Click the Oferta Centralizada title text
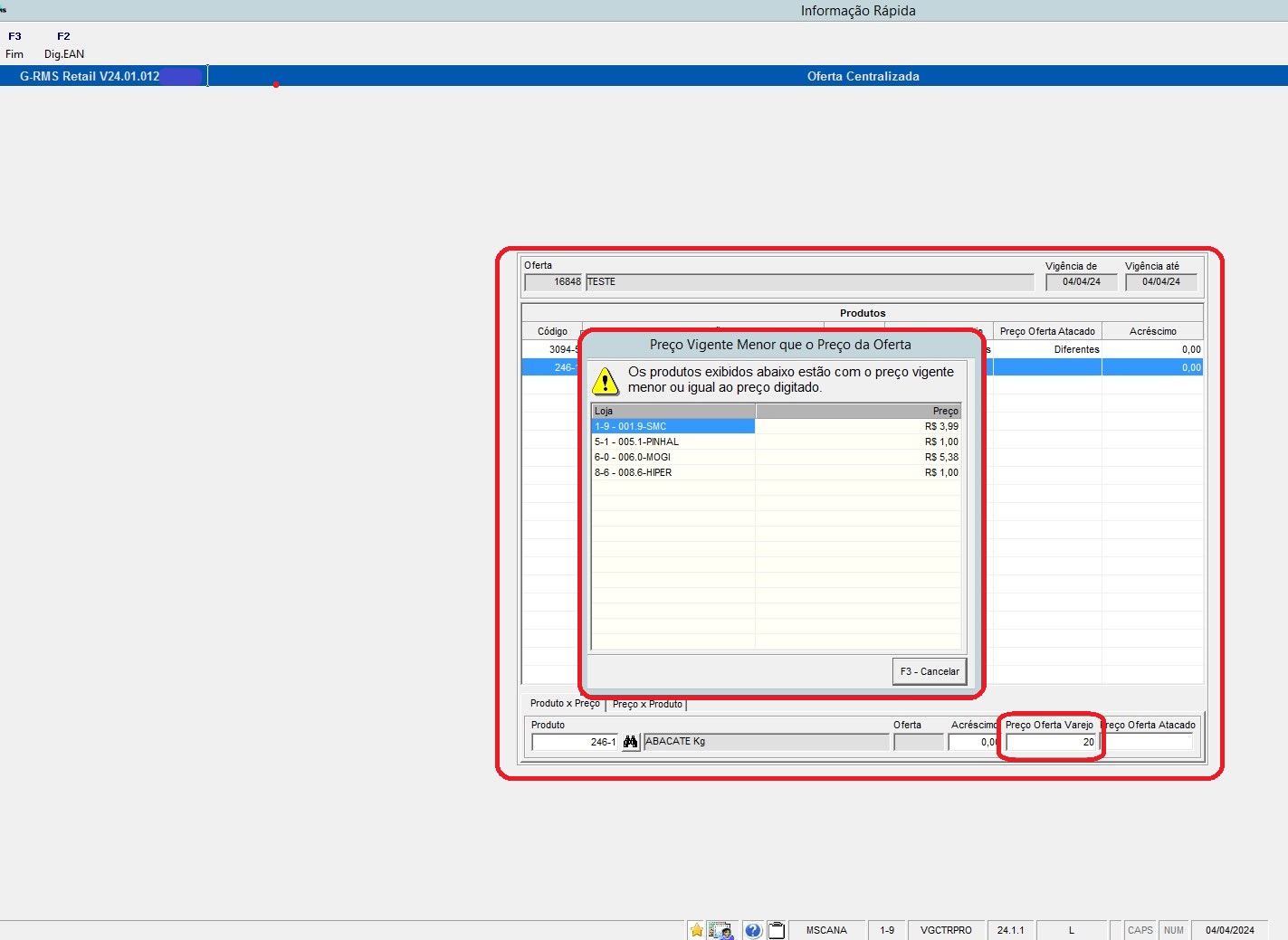 click(863, 76)
